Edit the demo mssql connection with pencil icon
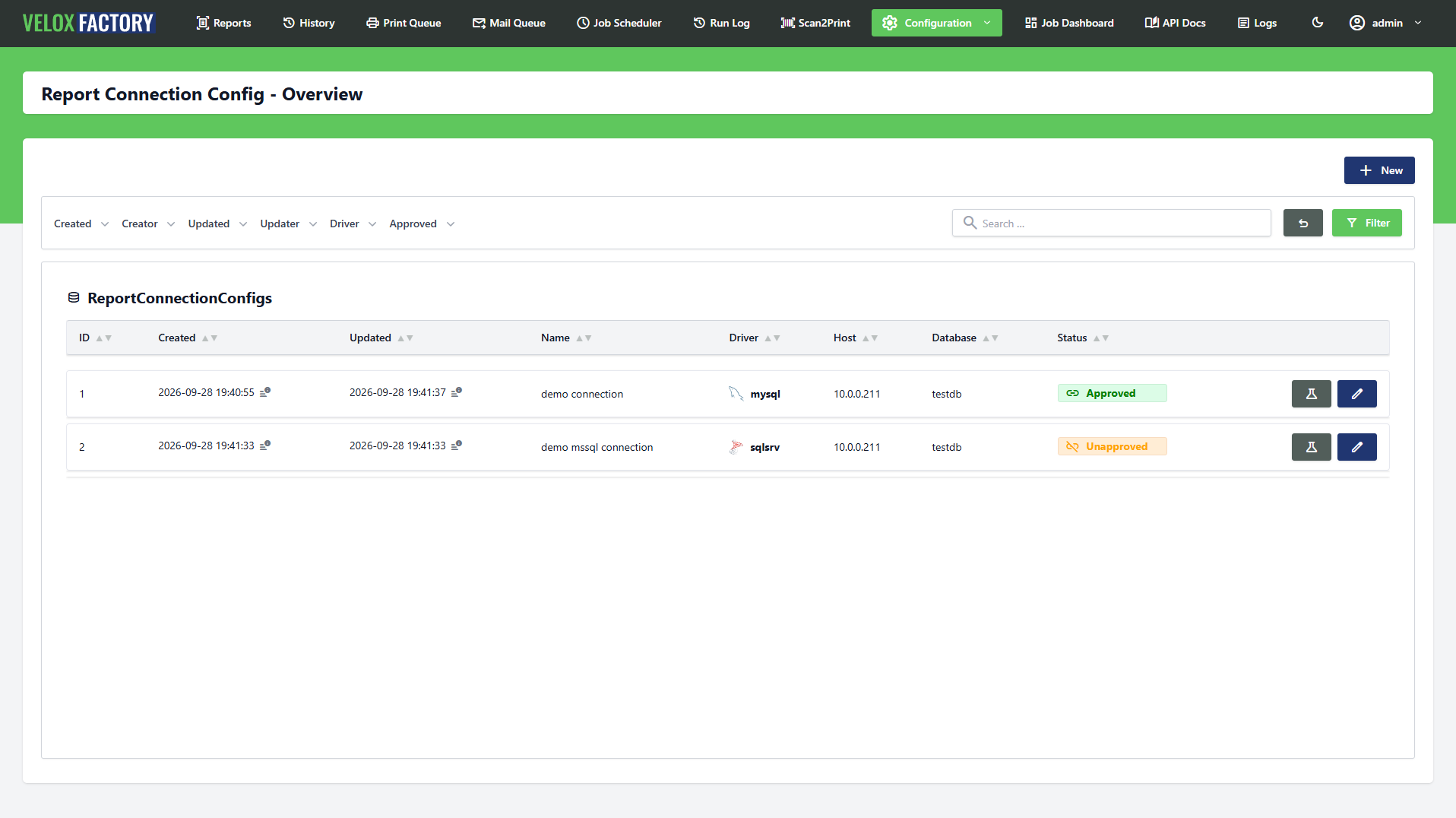This screenshot has width=1456, height=818. 1356,447
